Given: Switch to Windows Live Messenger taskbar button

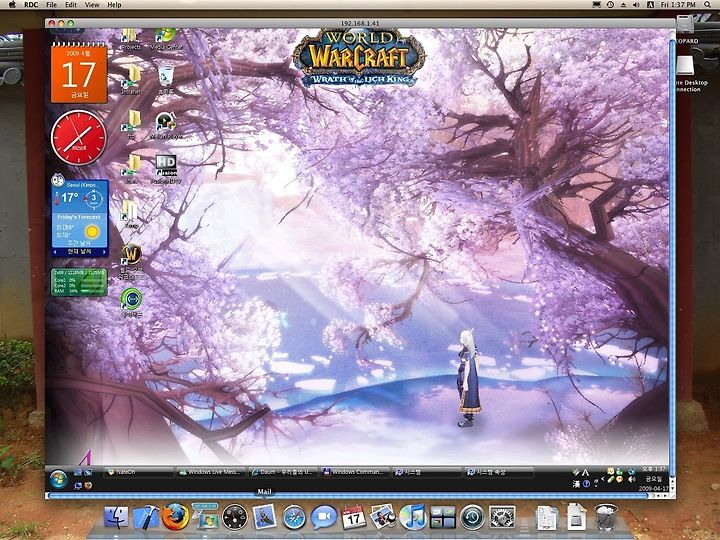Looking at the screenshot, I should [x=211, y=472].
